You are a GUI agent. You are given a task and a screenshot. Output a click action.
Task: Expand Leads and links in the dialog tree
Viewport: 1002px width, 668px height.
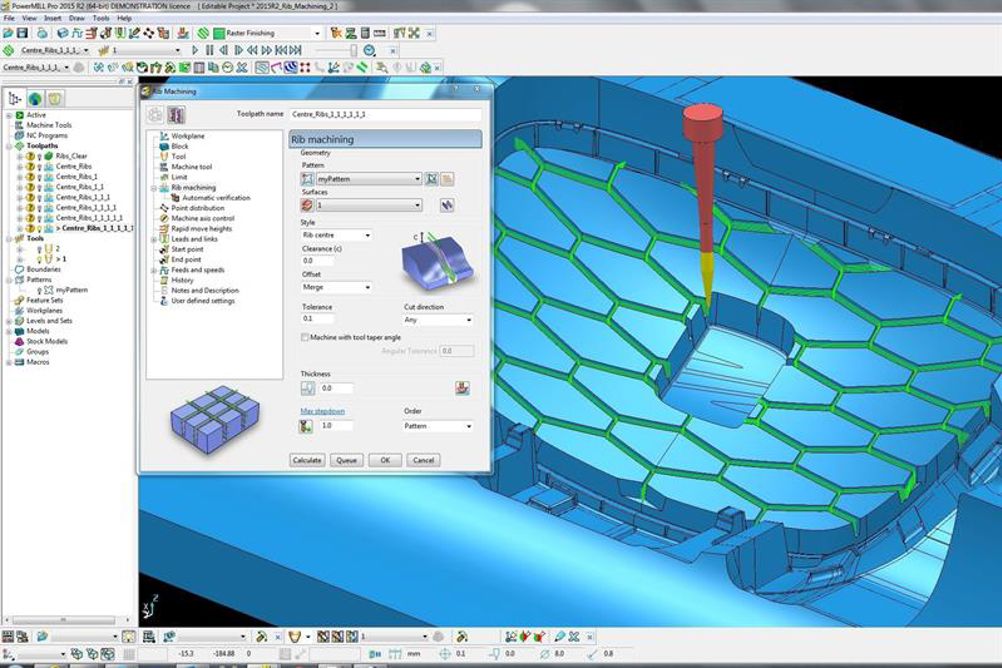click(154, 239)
